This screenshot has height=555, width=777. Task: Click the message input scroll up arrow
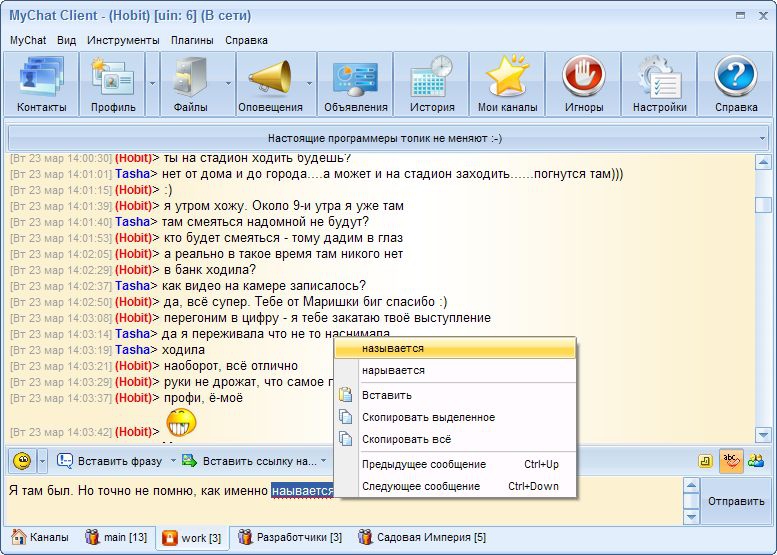691,485
